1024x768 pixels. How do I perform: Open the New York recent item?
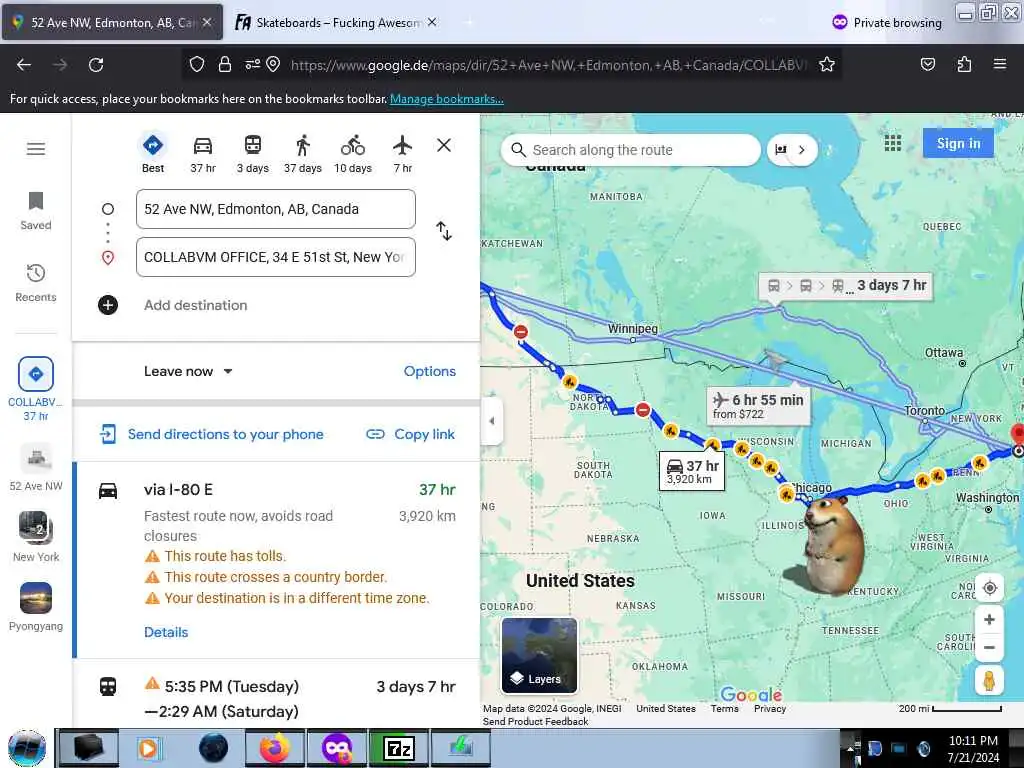tap(36, 537)
